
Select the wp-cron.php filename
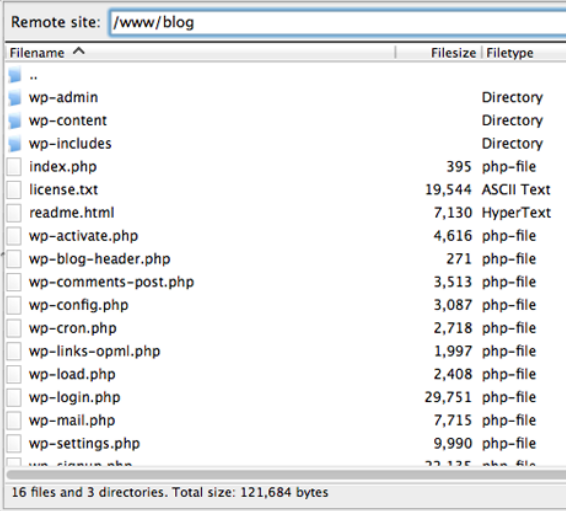tap(73, 328)
